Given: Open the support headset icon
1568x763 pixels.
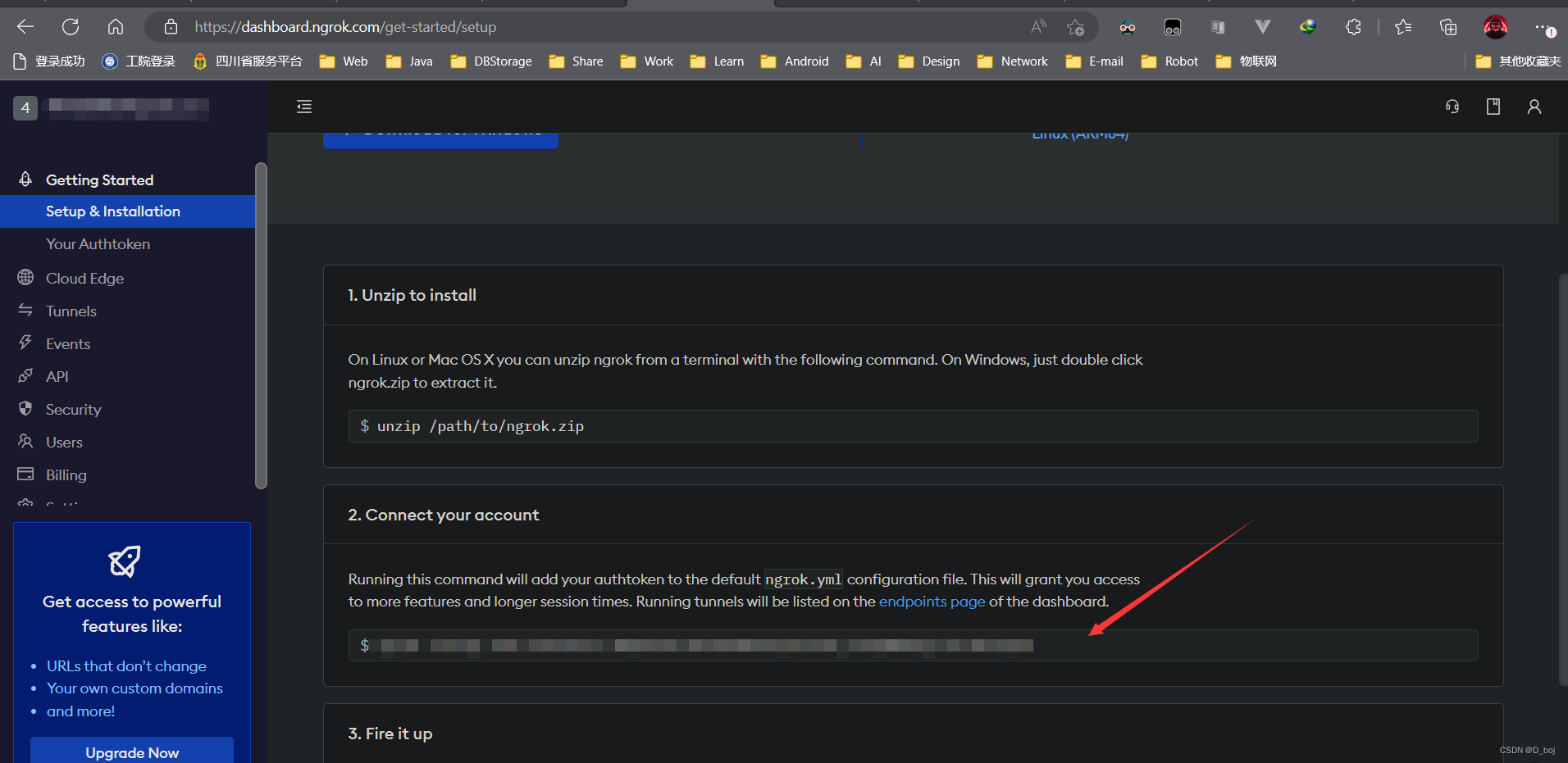Looking at the screenshot, I should 1452,107.
